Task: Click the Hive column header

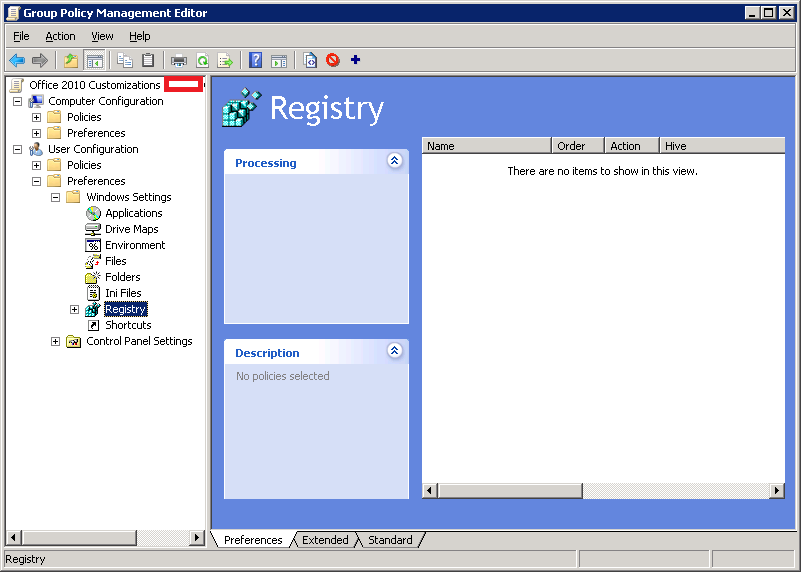Action: point(720,146)
